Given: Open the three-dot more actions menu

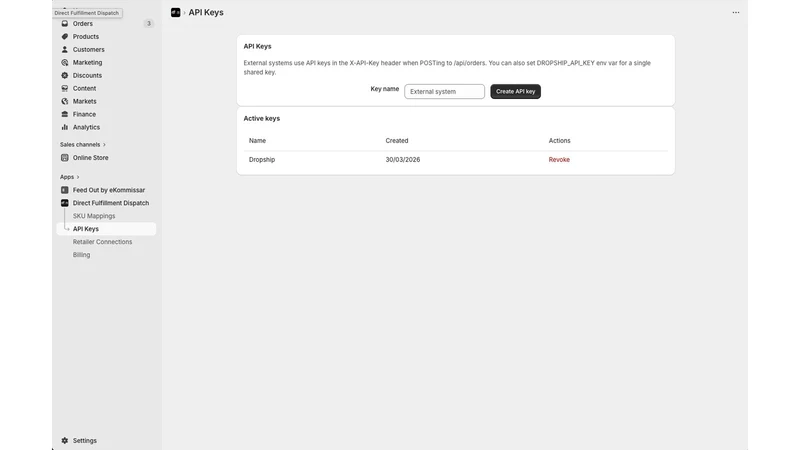Looking at the screenshot, I should pos(736,12).
